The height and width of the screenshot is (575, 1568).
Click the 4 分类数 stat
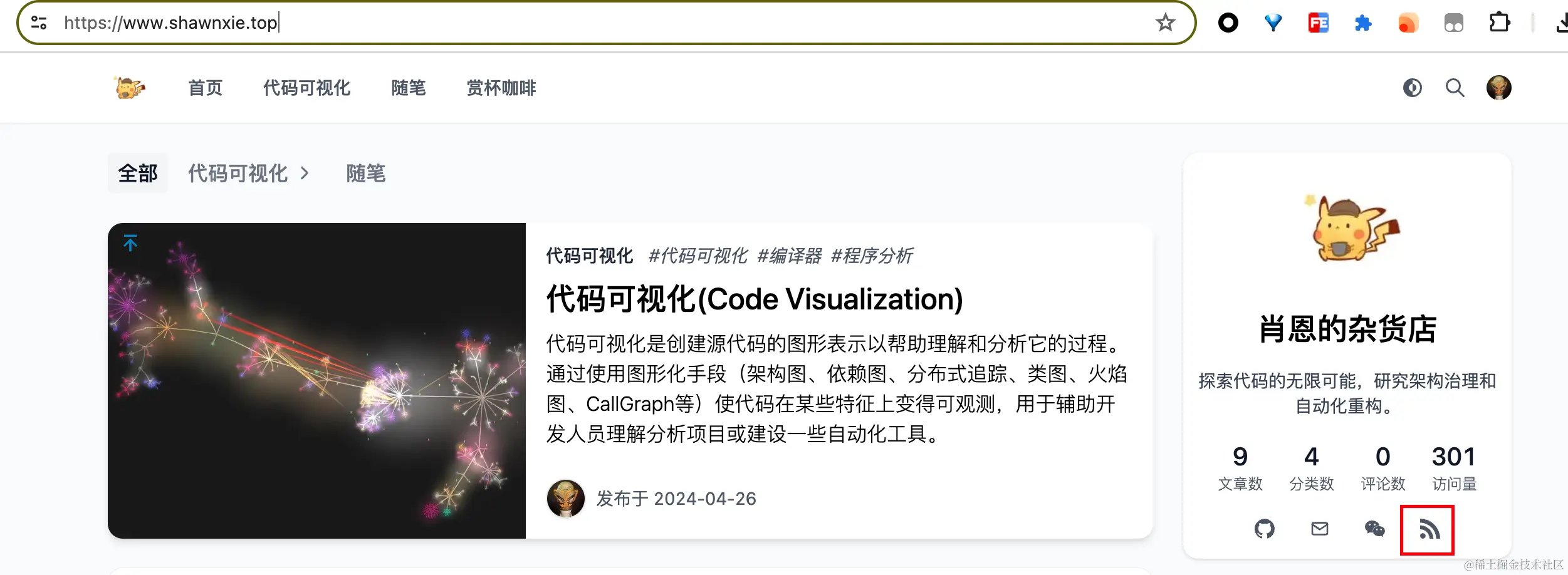(1312, 469)
